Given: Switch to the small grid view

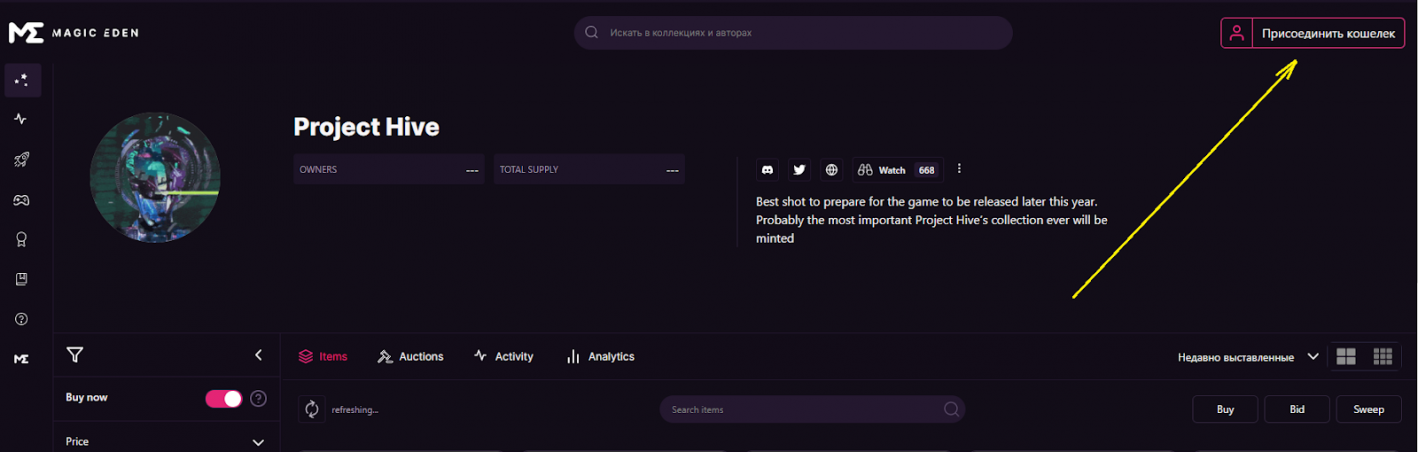Looking at the screenshot, I should [1383, 357].
